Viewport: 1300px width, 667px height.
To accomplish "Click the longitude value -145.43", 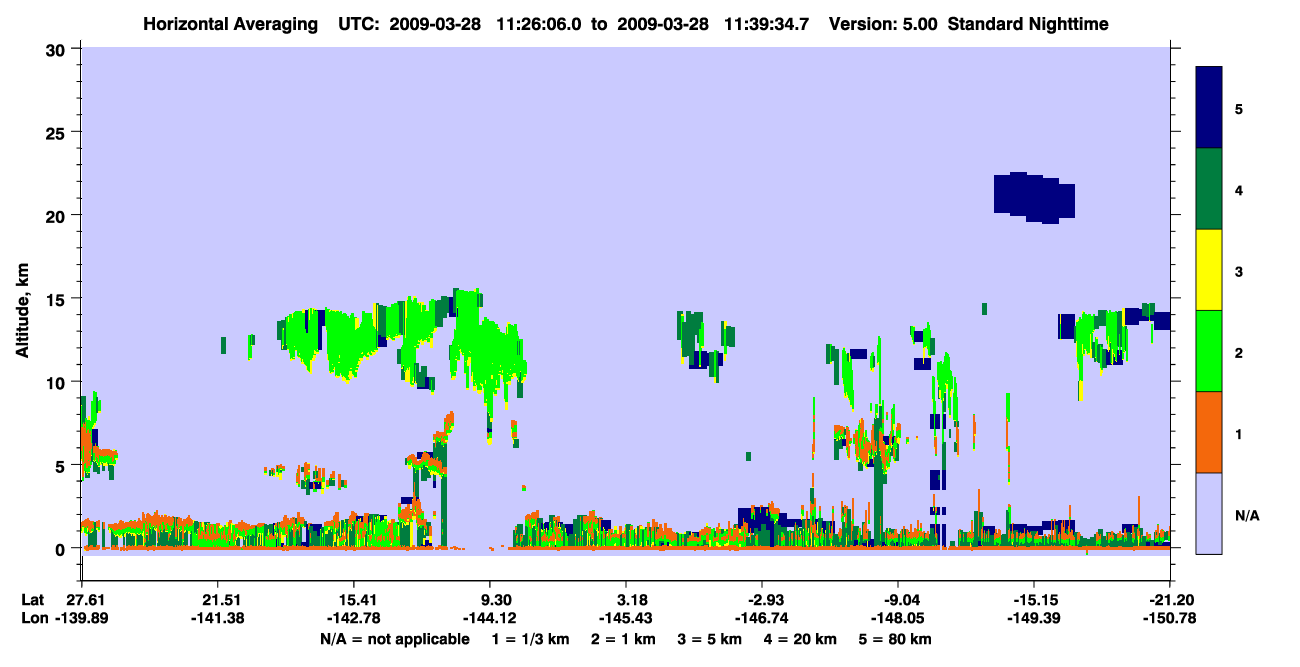I will (x=626, y=618).
